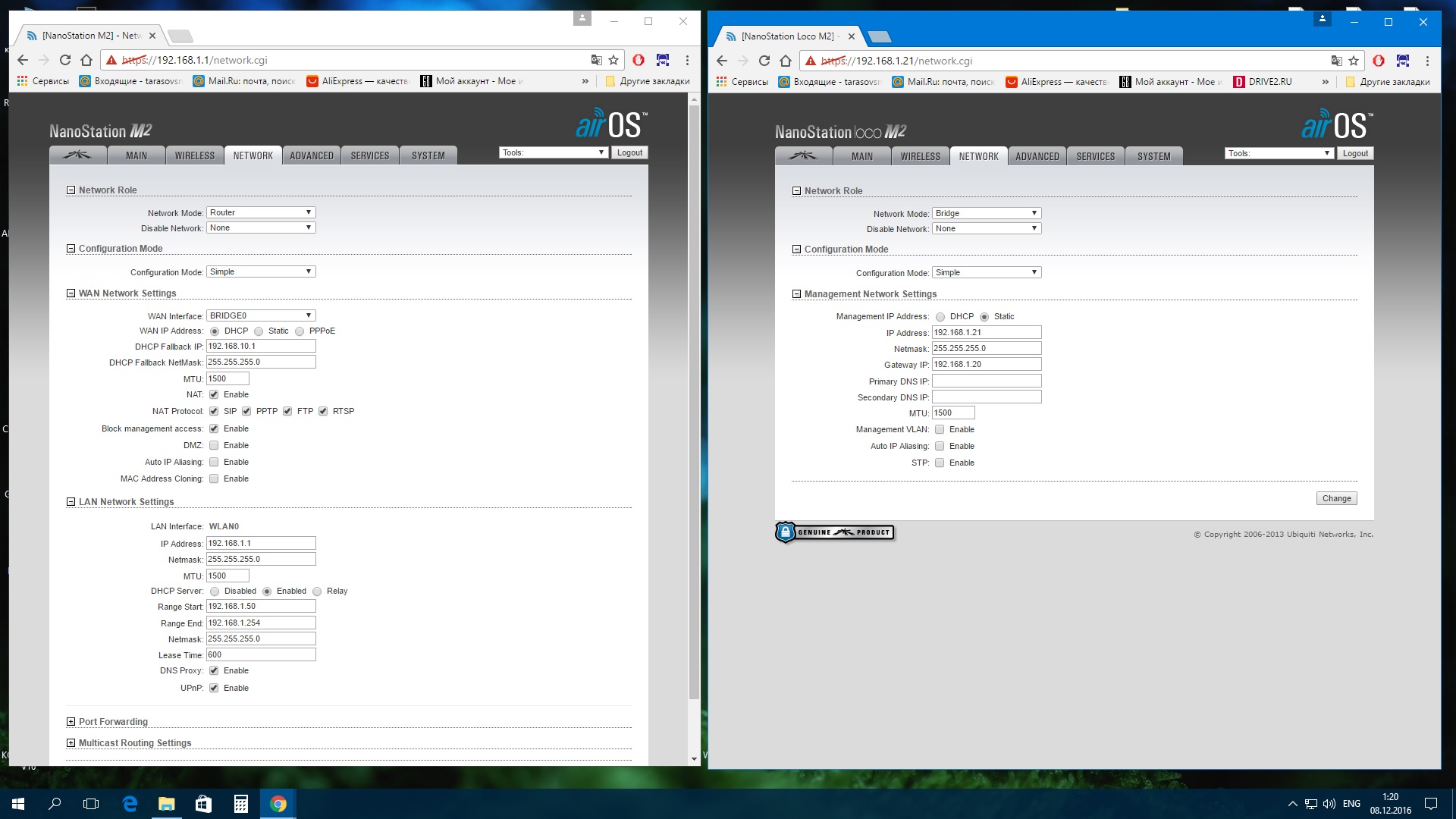Open NETWORK tab in NanoStation Loco M2
The width and height of the screenshot is (1456, 819).
coord(979,156)
